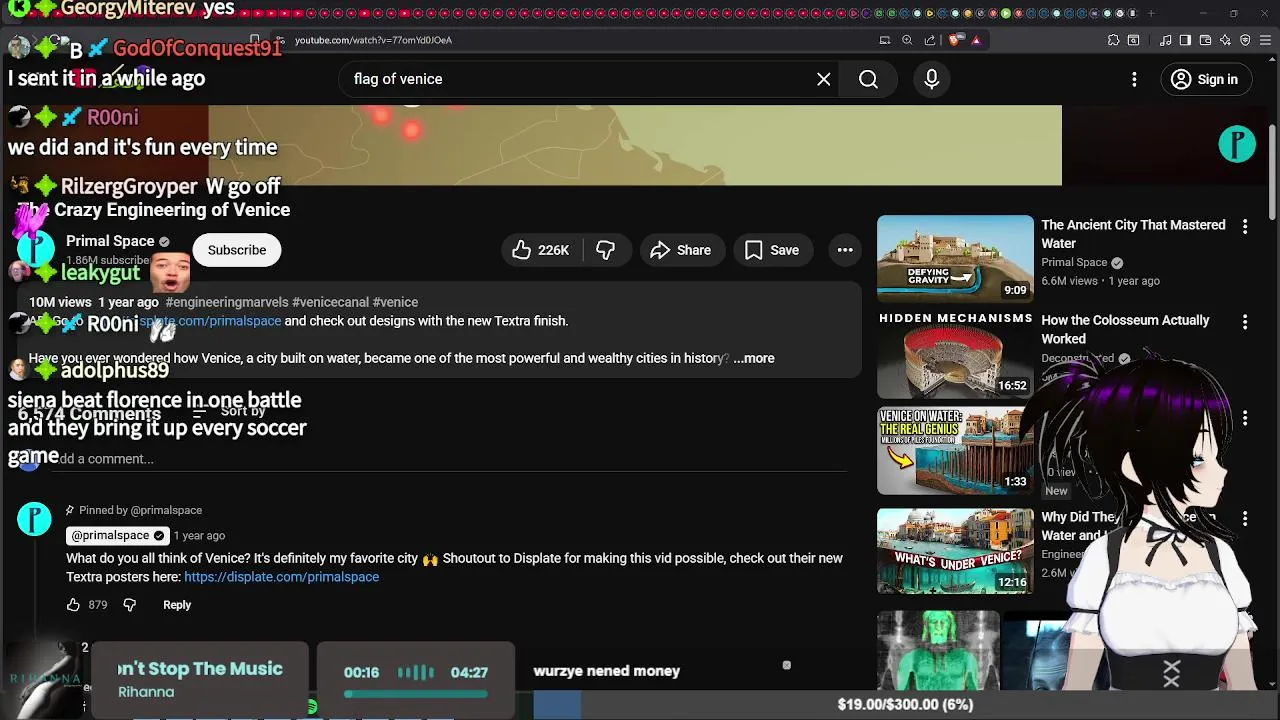Open Leo AI sparkle icon
This screenshot has height=720, width=1280.
[x=1225, y=40]
